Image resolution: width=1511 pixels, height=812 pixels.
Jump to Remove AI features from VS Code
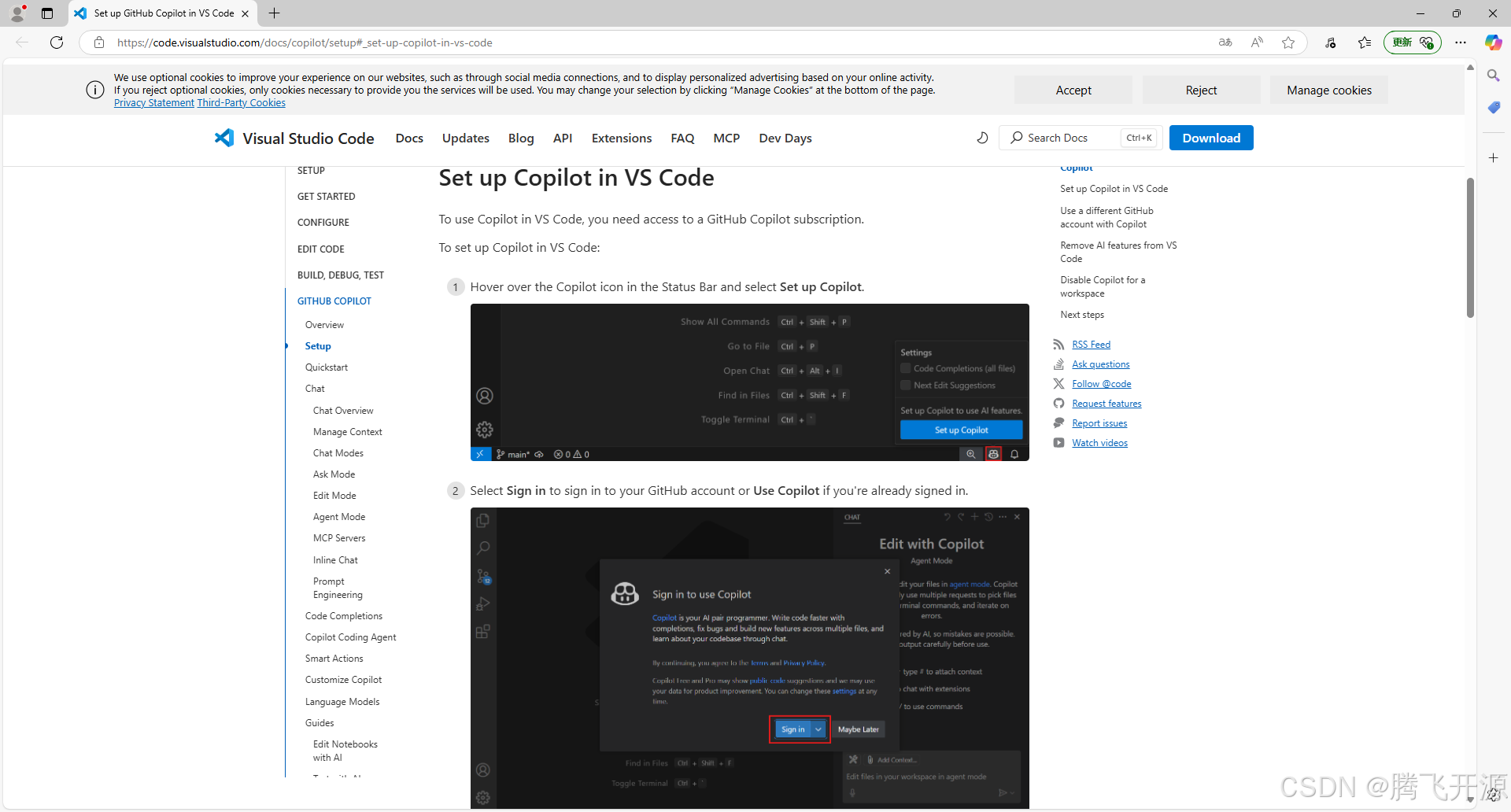pyautogui.click(x=1118, y=252)
